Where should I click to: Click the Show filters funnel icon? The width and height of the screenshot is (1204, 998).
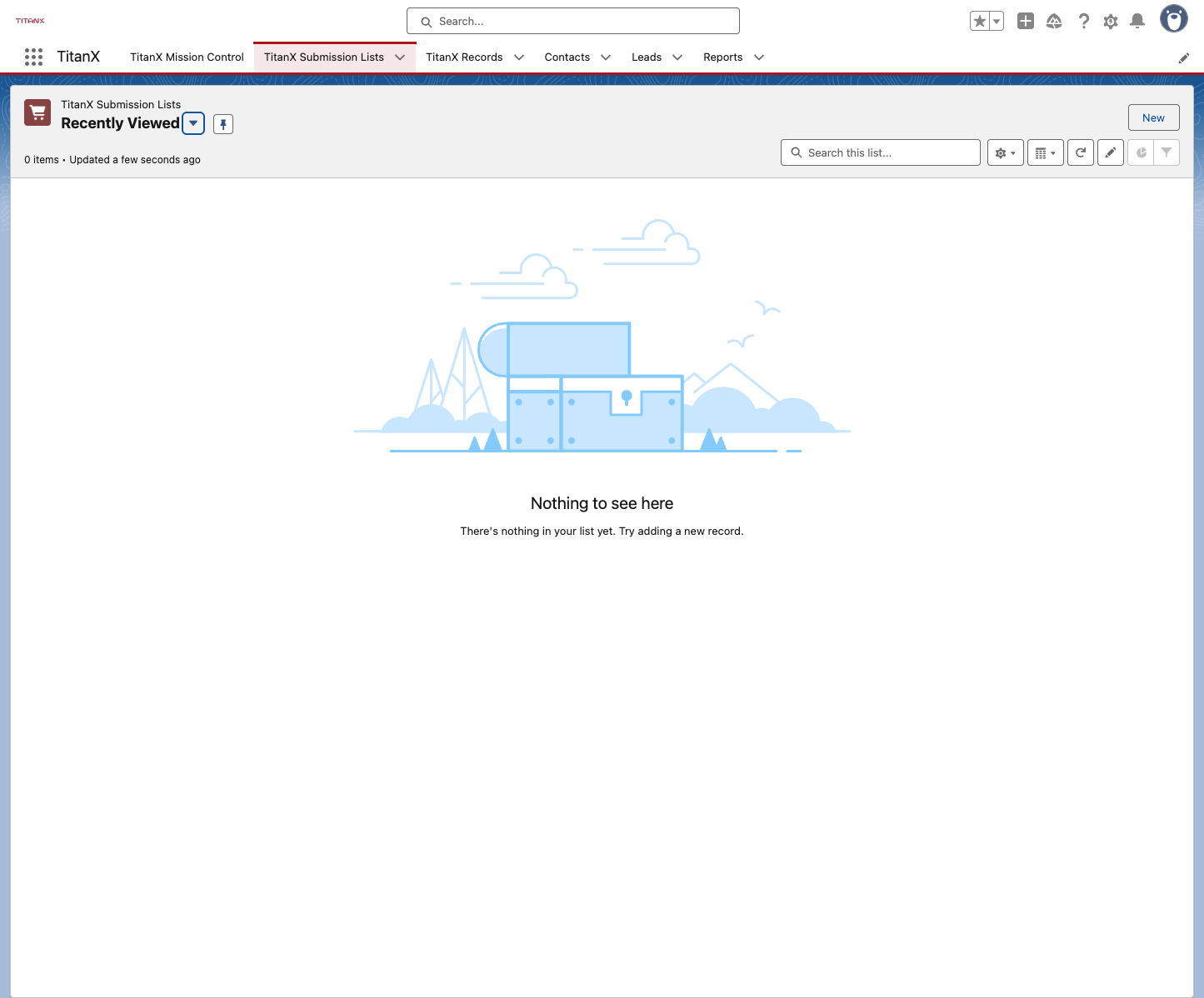(x=1167, y=152)
